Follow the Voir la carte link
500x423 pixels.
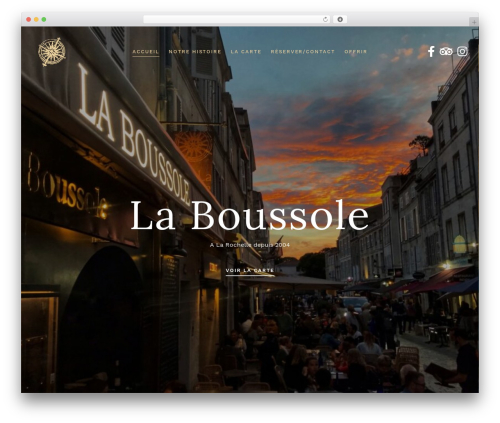click(x=250, y=270)
